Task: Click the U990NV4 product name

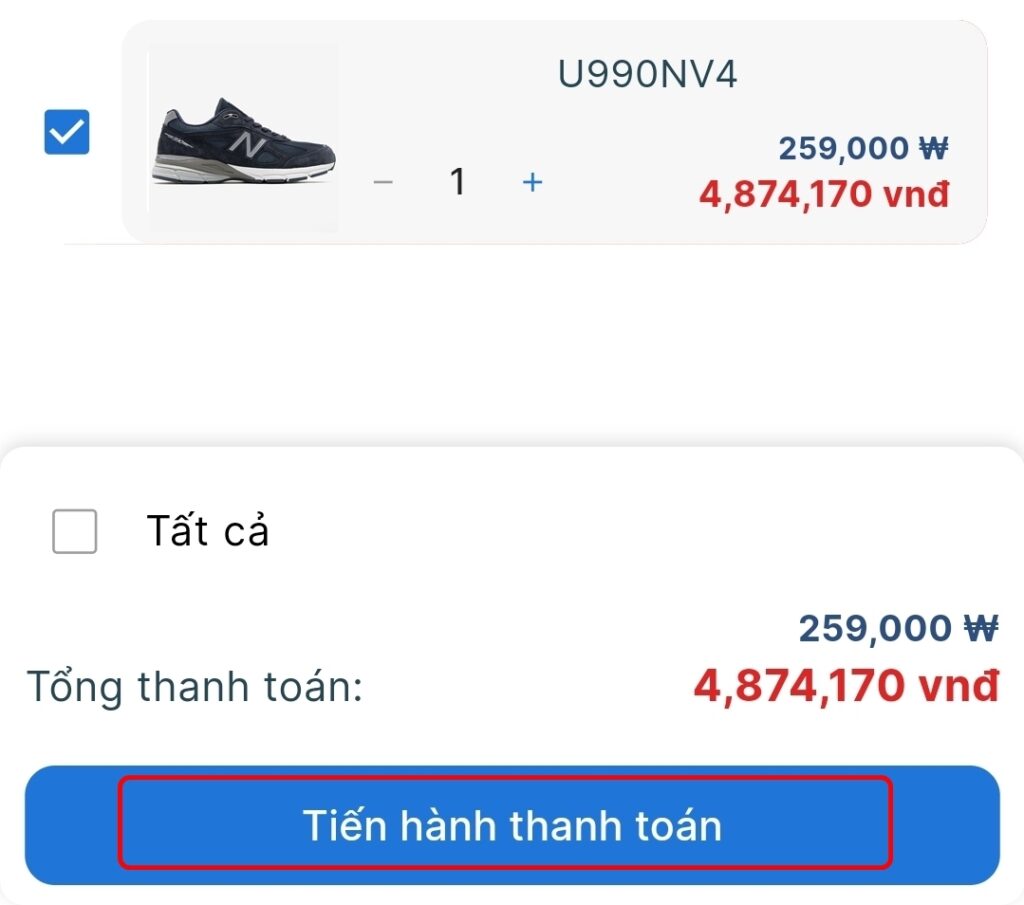Action: 647,76
